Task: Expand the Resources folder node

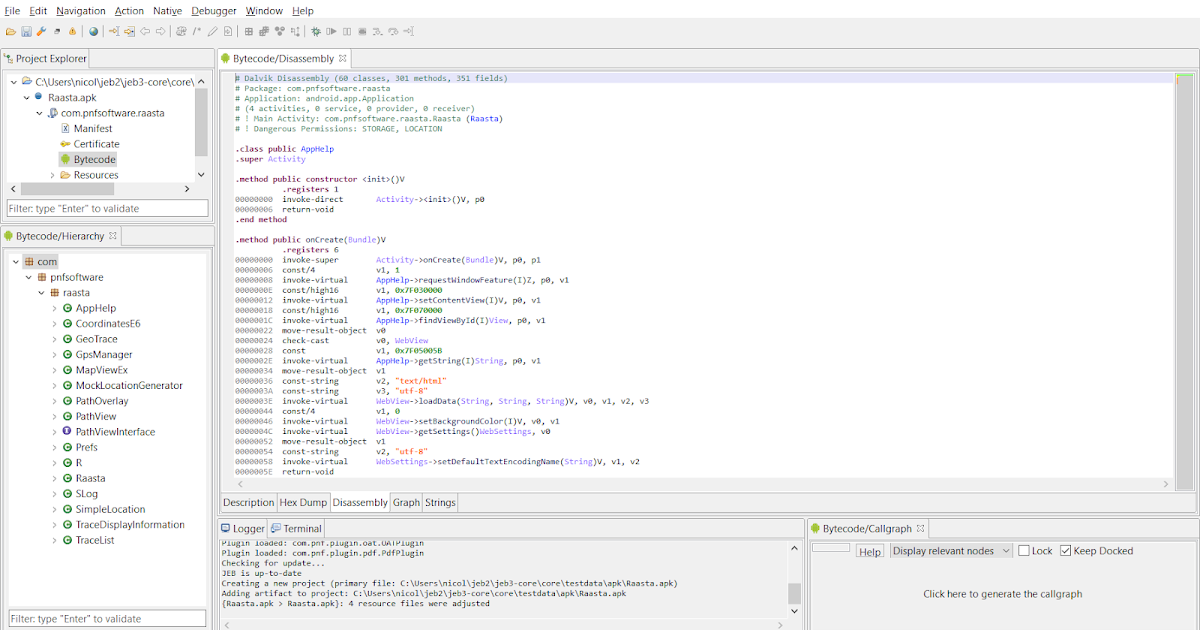Action: 52,175
